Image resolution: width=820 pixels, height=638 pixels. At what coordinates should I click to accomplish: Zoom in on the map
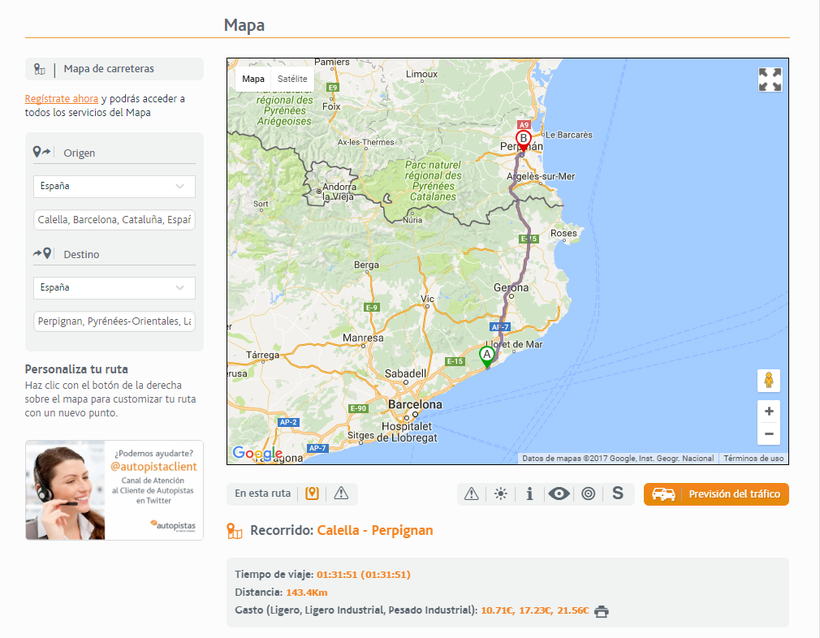click(768, 411)
